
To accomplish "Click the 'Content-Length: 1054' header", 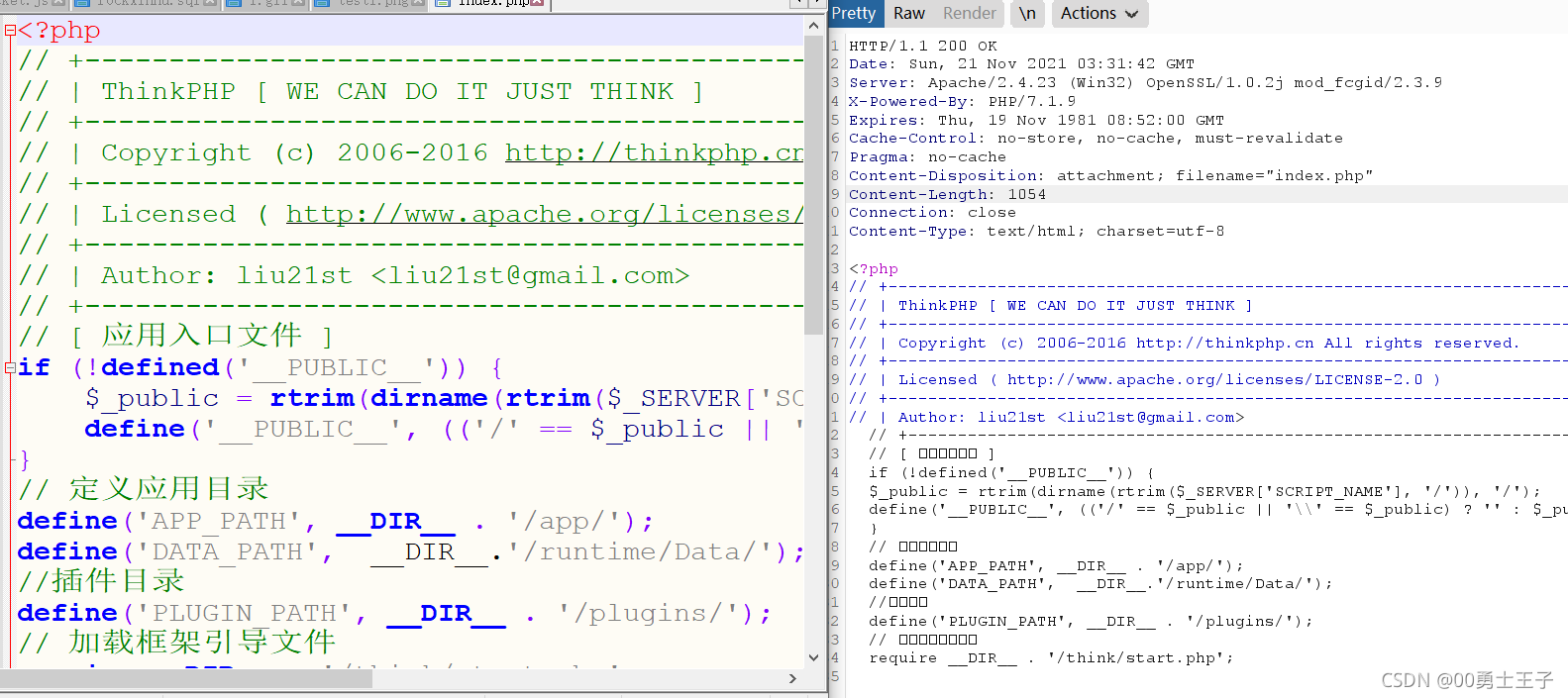I will click(947, 194).
